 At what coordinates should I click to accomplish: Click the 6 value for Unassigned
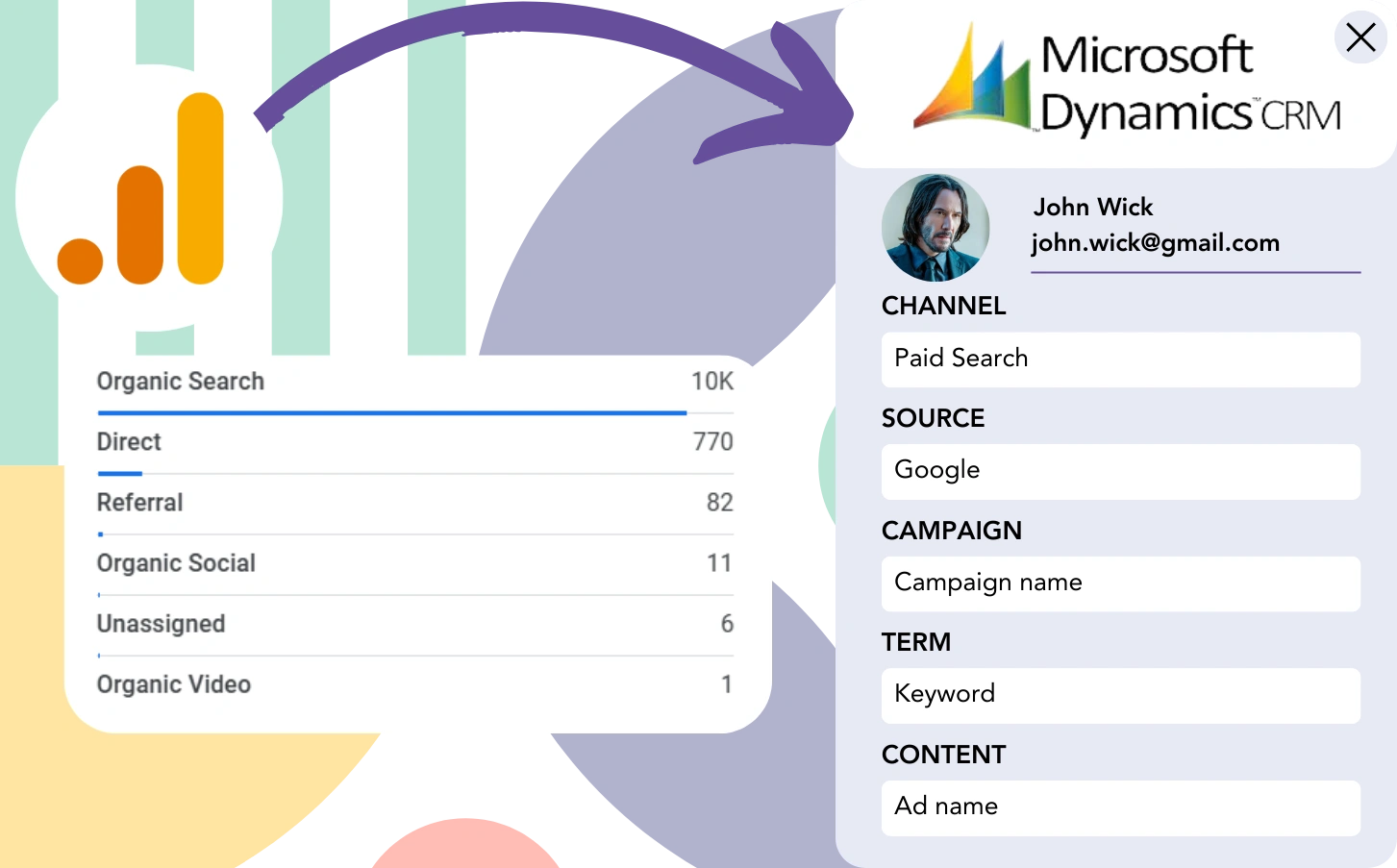coord(727,624)
